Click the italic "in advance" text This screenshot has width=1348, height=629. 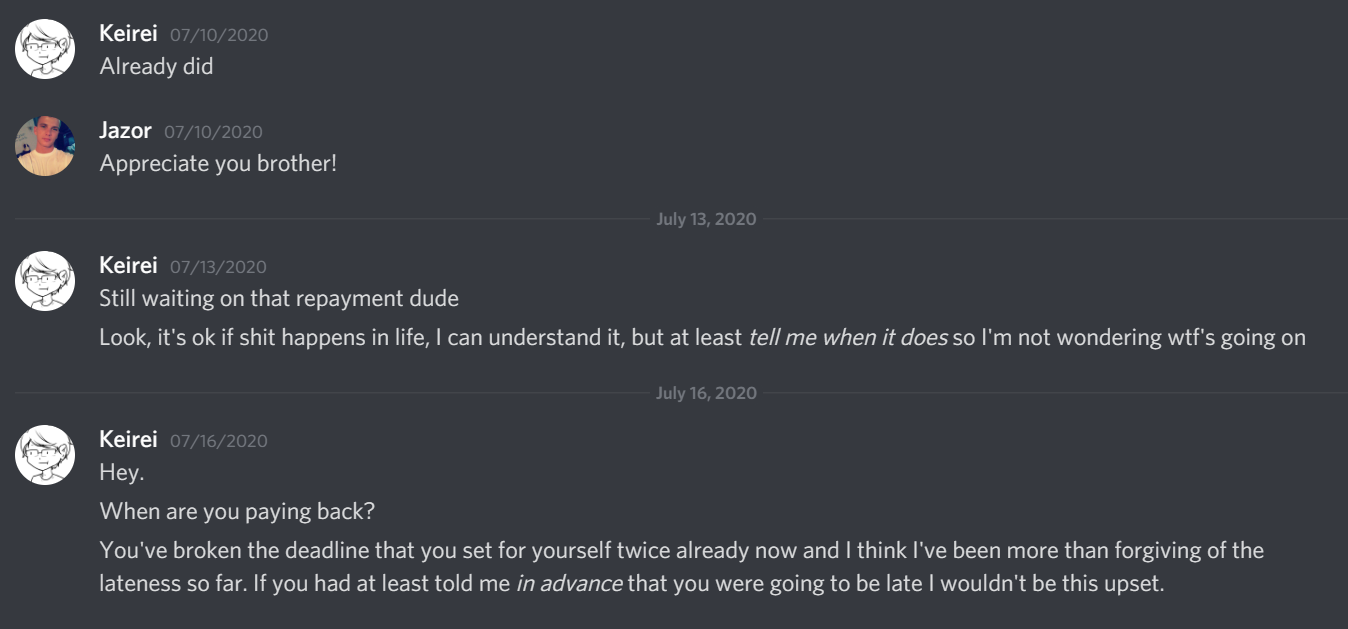pyautogui.click(x=569, y=584)
